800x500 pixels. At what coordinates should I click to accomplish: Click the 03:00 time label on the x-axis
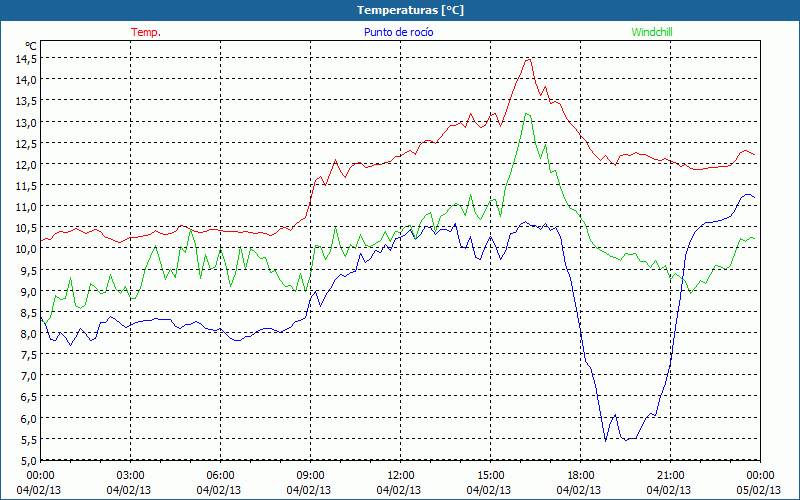[x=131, y=476]
